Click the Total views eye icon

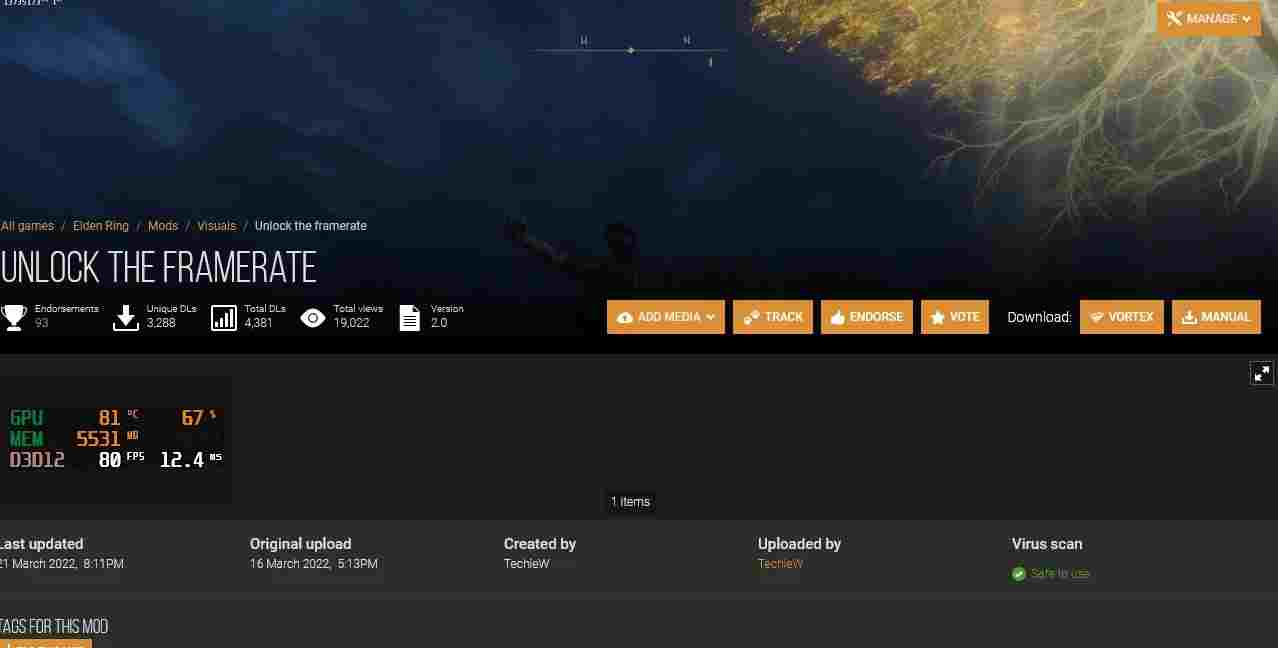(313, 318)
